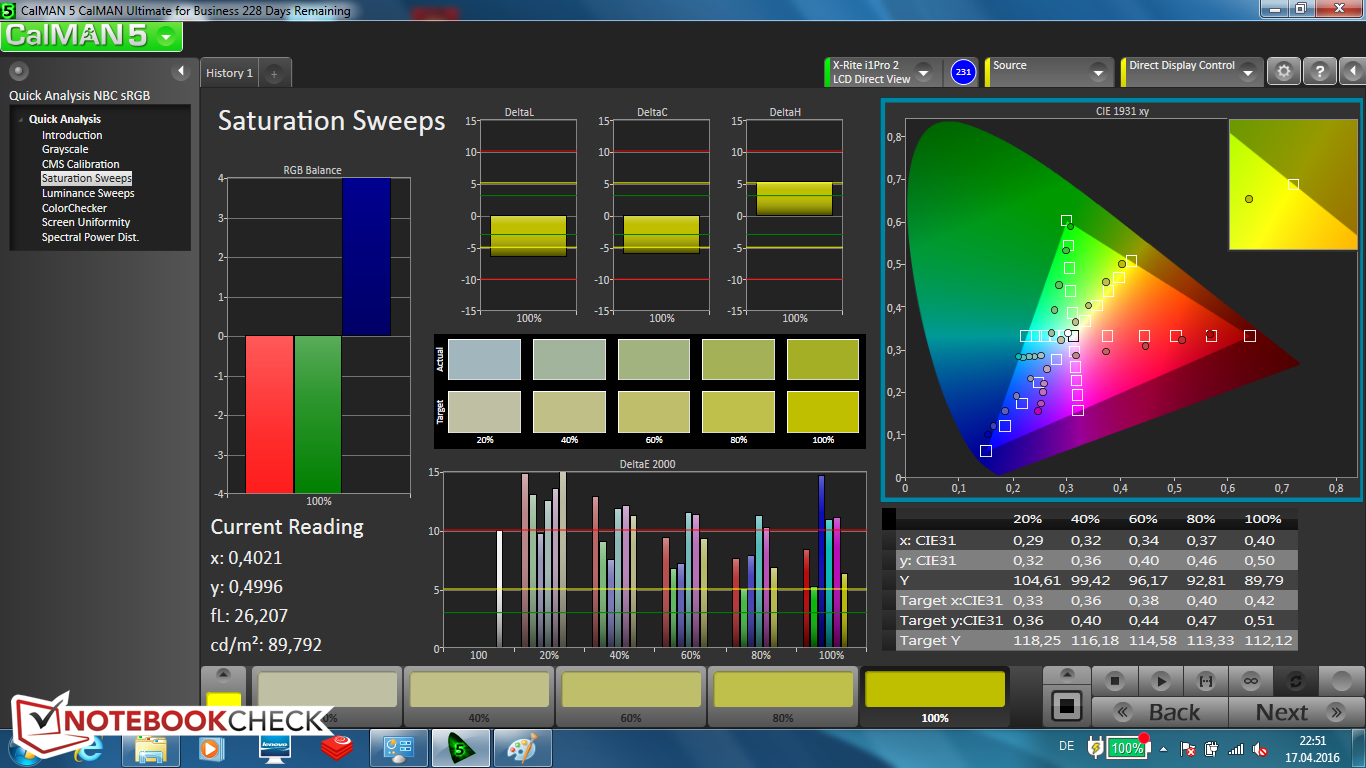Expand the Source dropdown

[x=1097, y=73]
